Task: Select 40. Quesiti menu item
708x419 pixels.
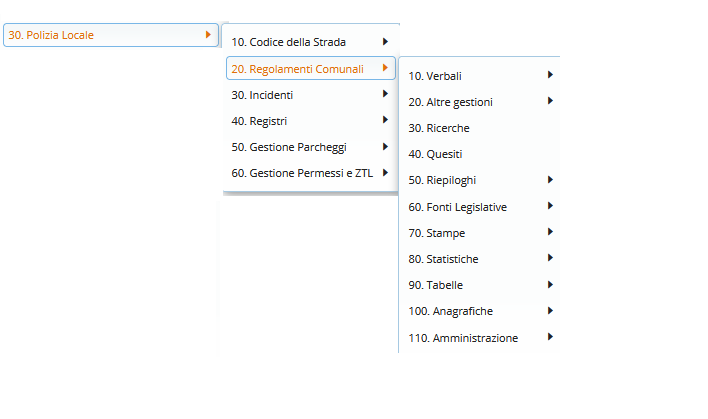Action: (436, 154)
